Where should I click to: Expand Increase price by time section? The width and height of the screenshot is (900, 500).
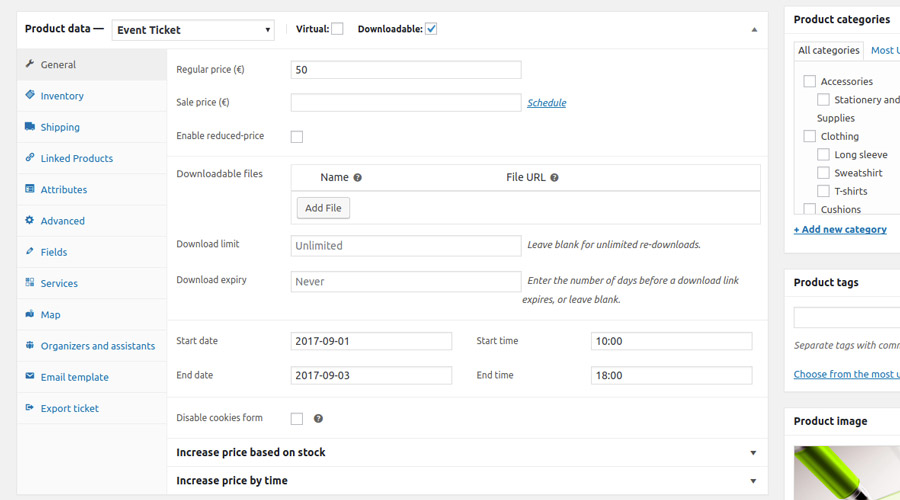[x=753, y=481]
